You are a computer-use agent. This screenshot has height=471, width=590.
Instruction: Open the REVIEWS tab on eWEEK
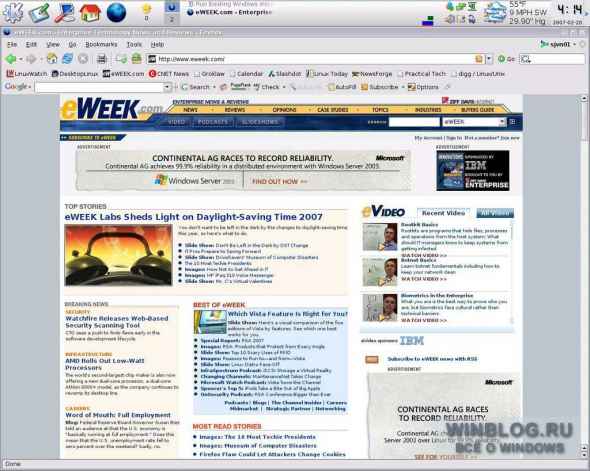(x=235, y=110)
